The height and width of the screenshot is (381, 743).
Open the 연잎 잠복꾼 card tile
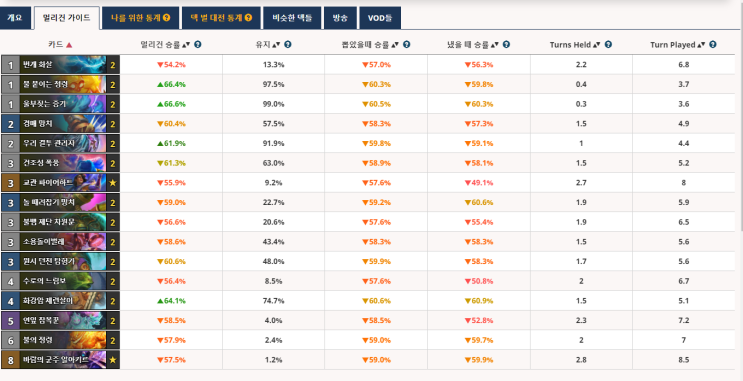point(60,320)
